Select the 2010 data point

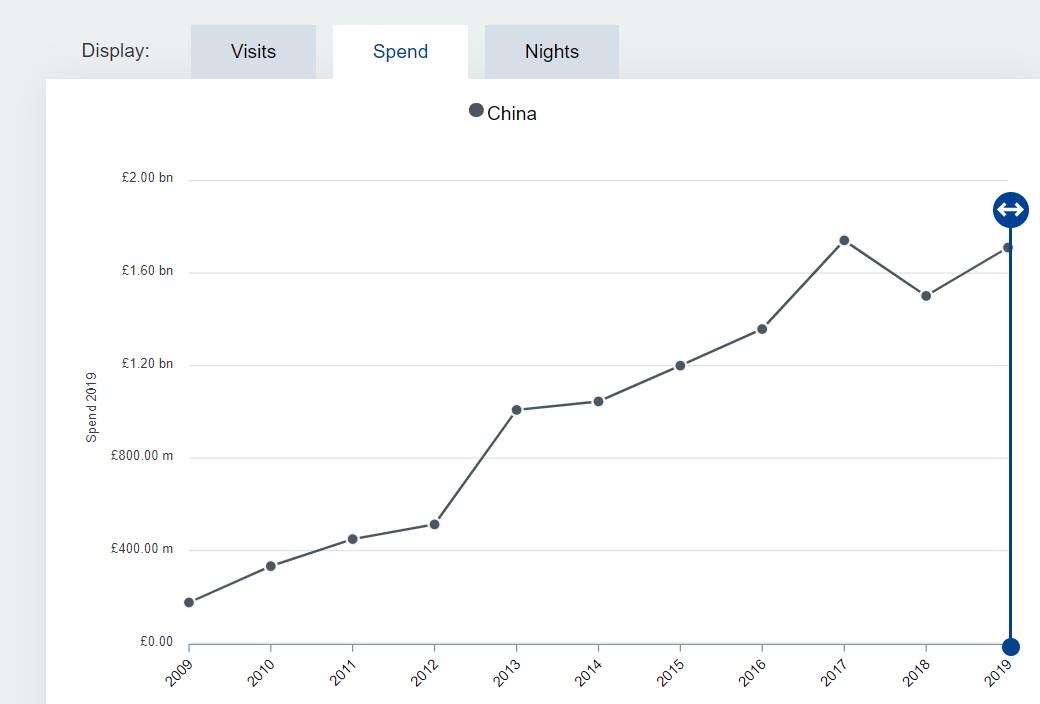tap(271, 566)
